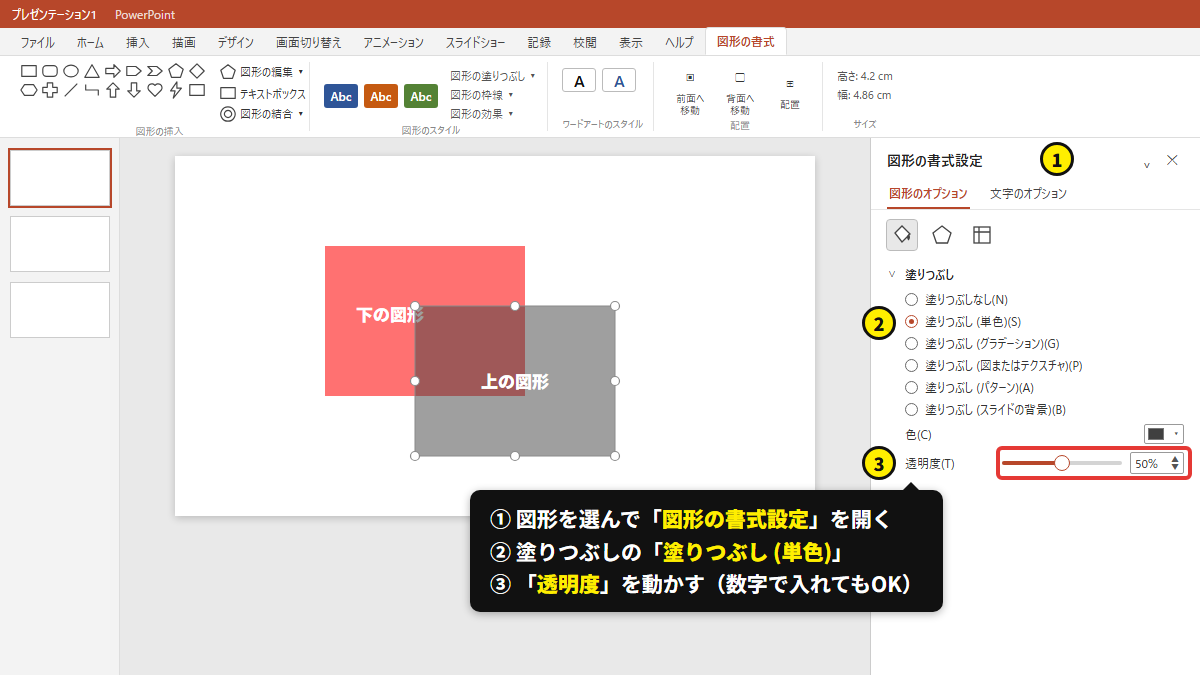This screenshot has width=1200, height=675.
Task: Select the oval shape in the gallery
Action: click(71, 71)
